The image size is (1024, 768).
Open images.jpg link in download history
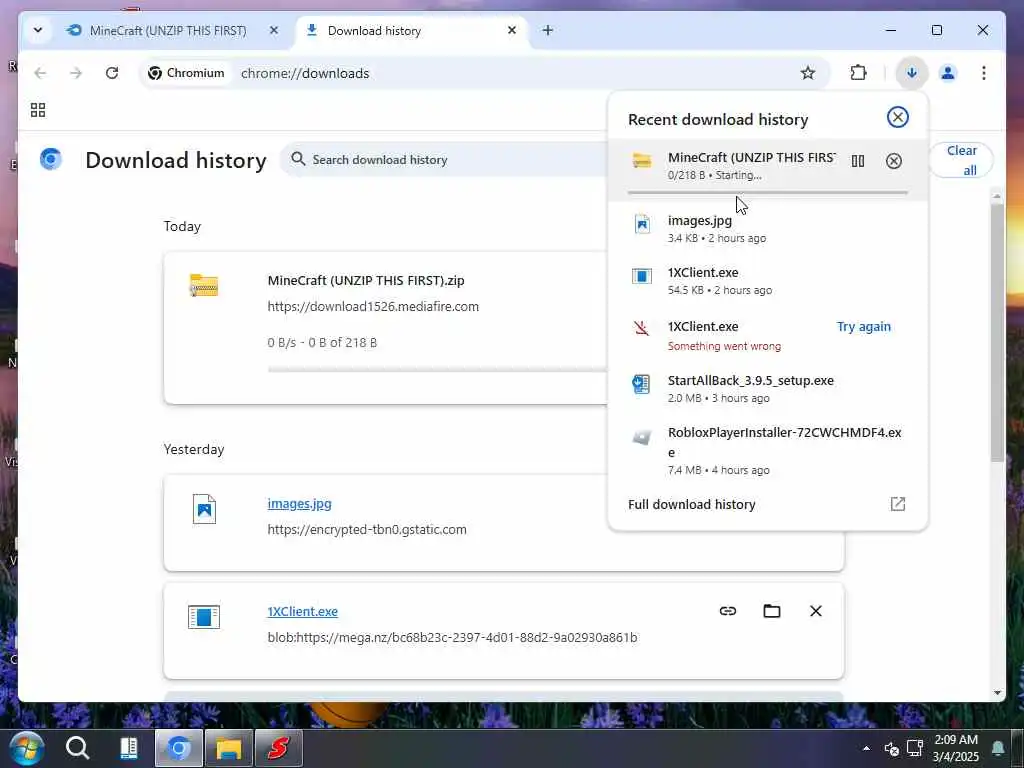tap(299, 504)
